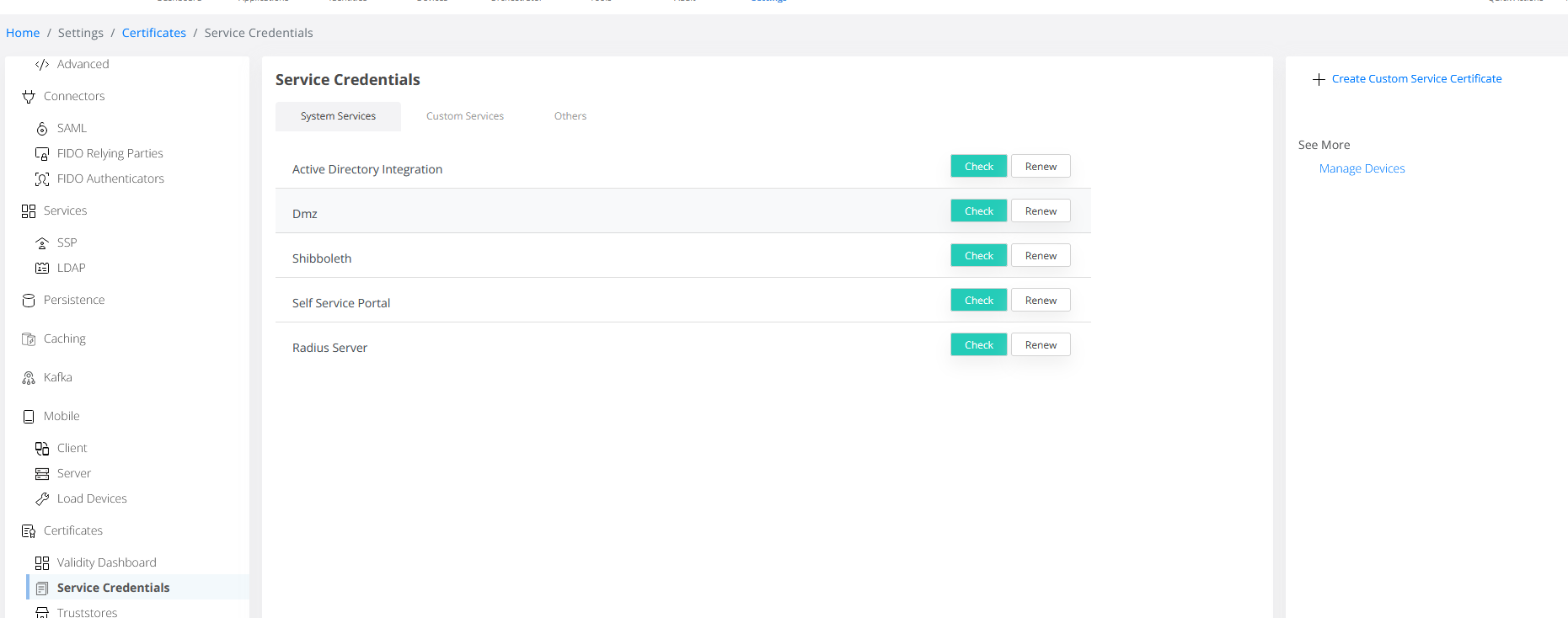Open the Manage Devices link
This screenshot has height=618, width=1568.
click(x=1362, y=169)
